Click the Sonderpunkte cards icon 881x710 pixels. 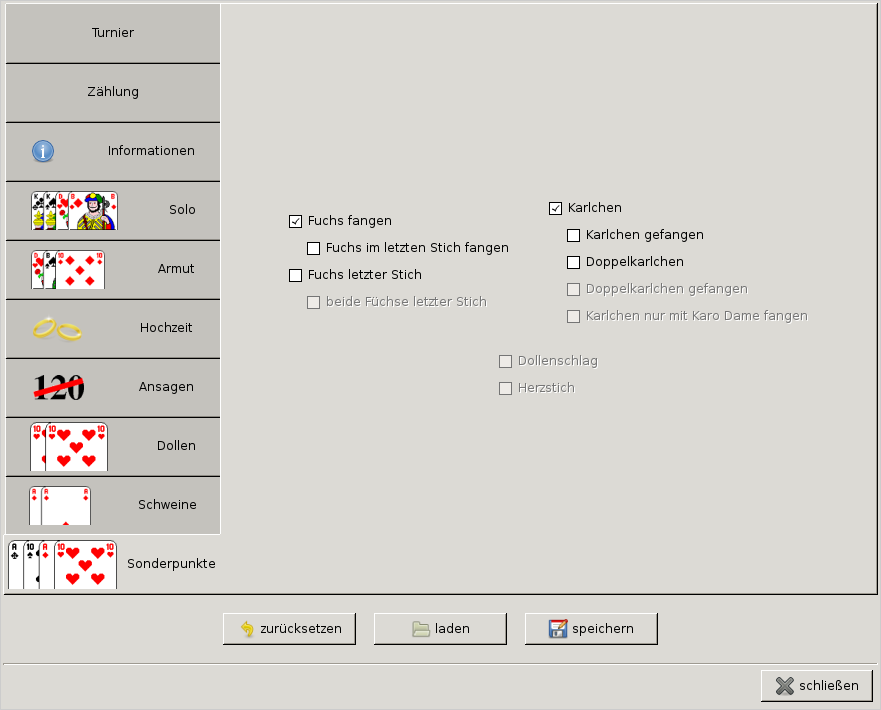point(62,564)
